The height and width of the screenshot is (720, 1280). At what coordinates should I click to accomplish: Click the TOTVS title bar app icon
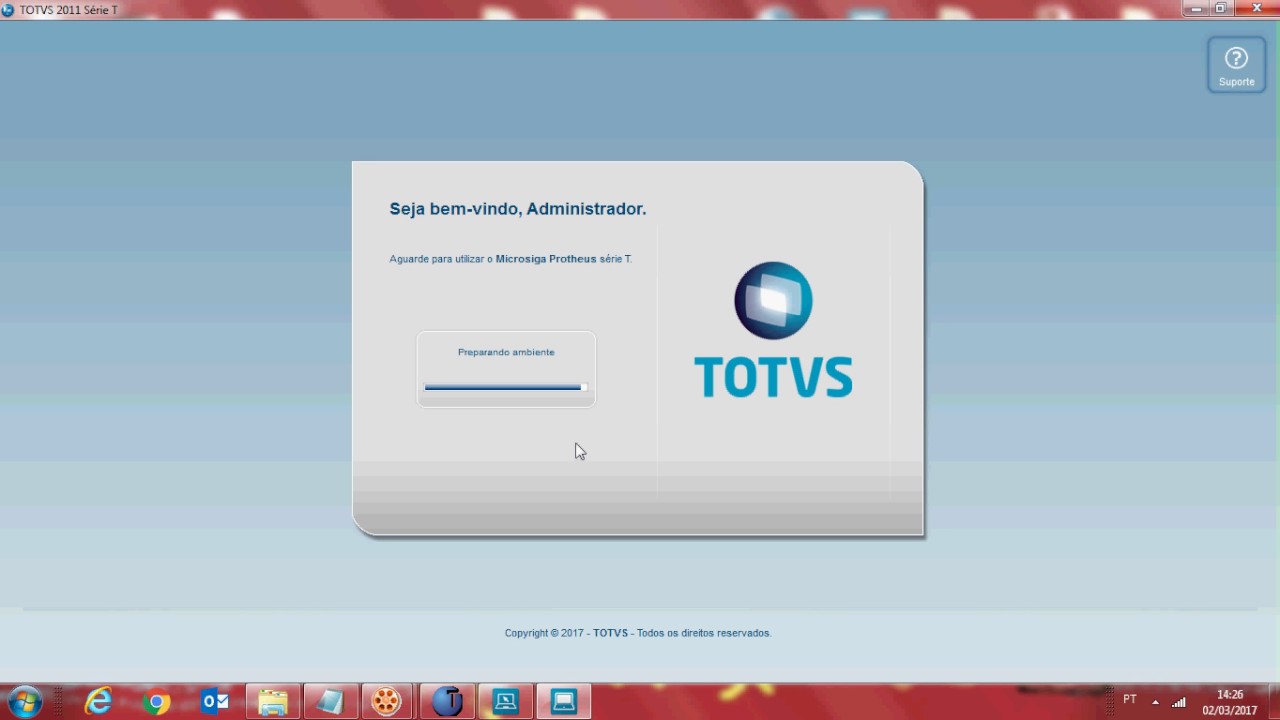[x=8, y=10]
